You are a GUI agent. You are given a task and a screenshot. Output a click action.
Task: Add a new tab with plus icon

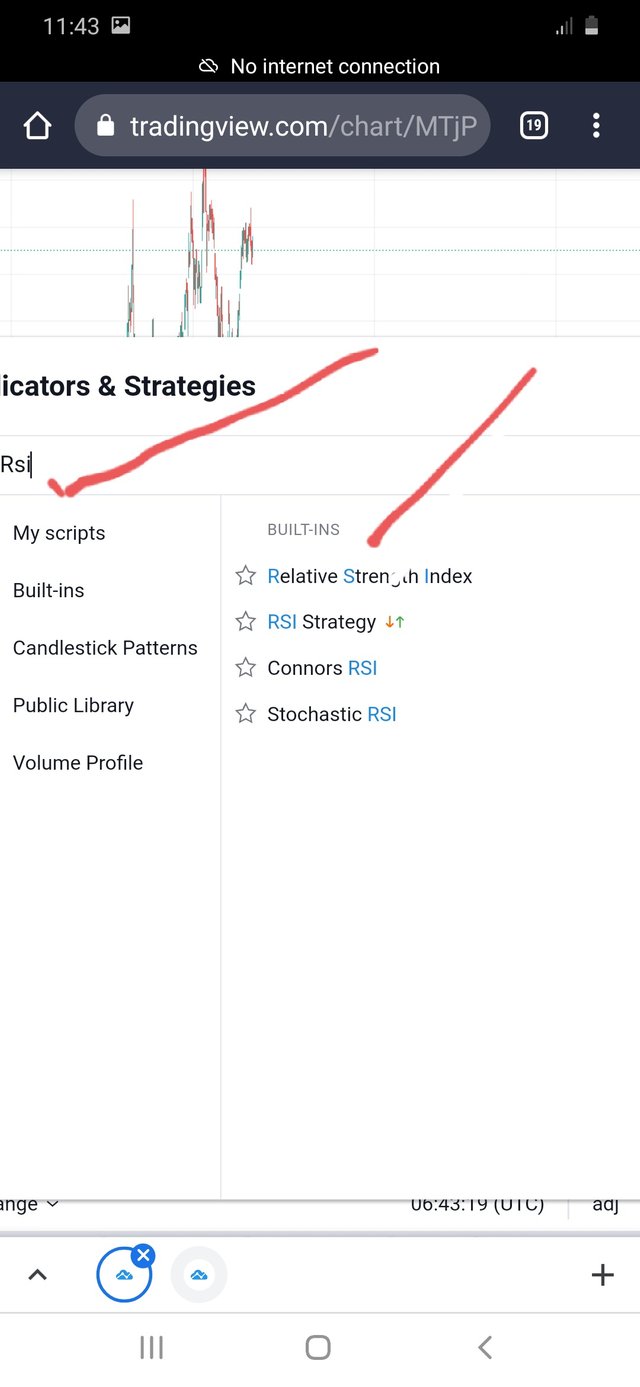click(x=602, y=1274)
